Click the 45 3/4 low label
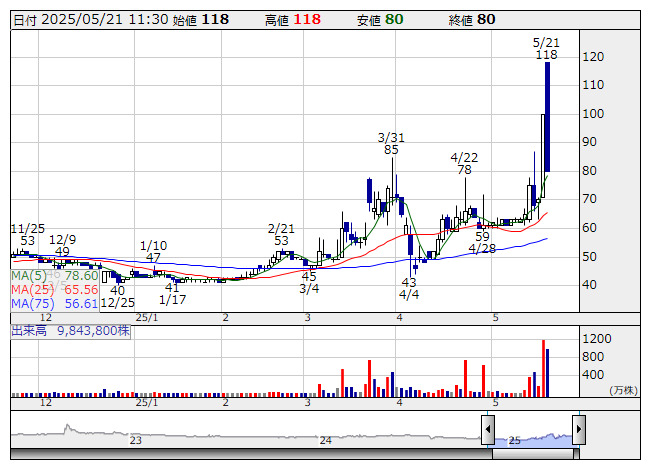Viewport: 653px width, 470px height. point(309,282)
